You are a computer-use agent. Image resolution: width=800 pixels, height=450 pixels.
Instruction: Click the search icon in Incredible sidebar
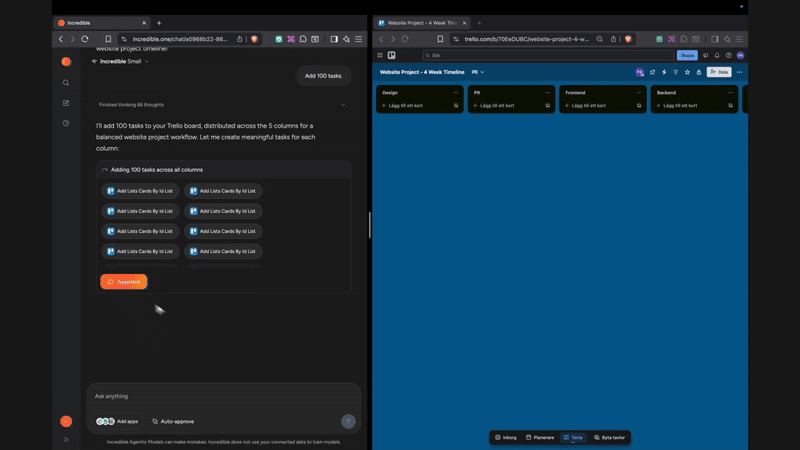point(66,83)
